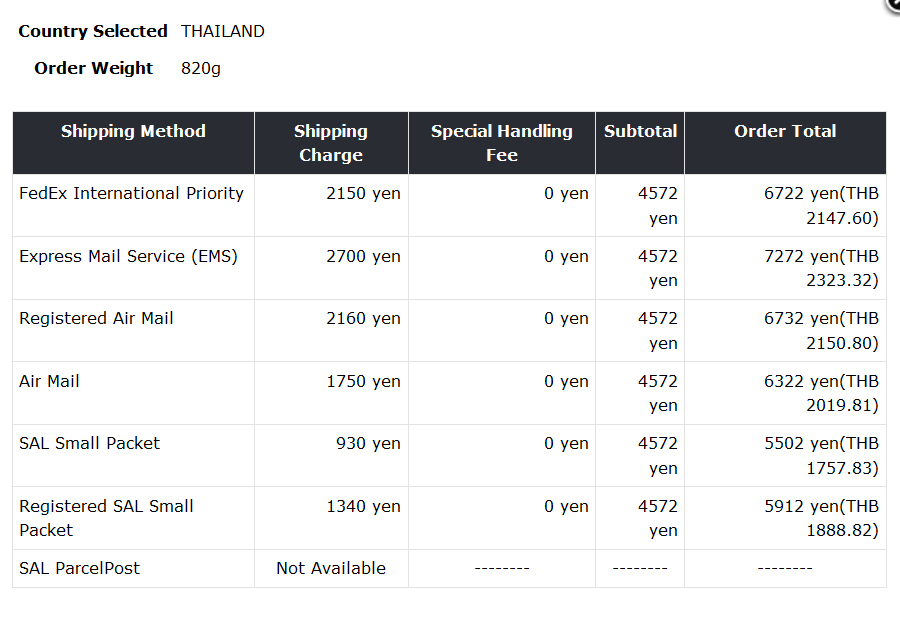The width and height of the screenshot is (900, 625).
Task: Select the FedEx International Priority row label
Action: coord(131,194)
